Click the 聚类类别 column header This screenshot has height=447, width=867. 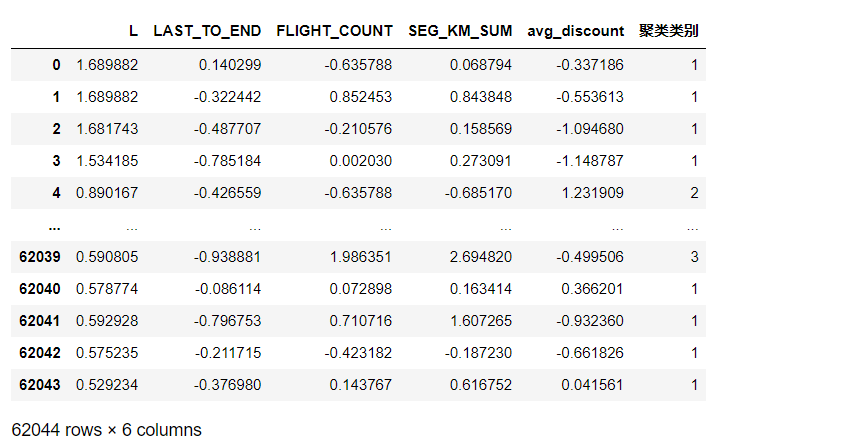point(668,31)
